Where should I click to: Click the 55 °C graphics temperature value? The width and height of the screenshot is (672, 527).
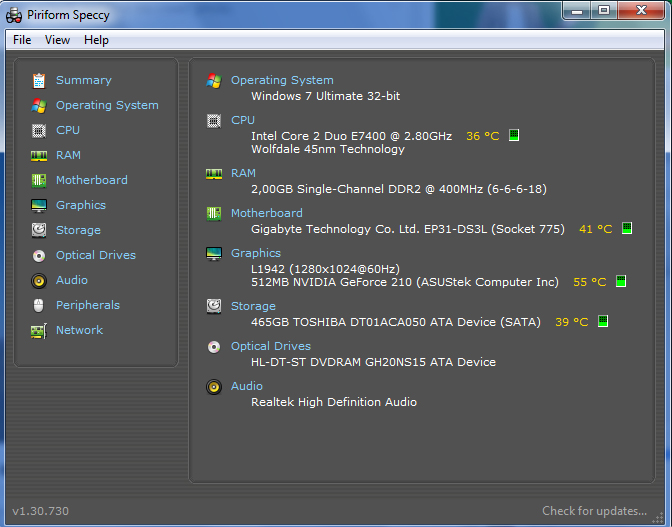click(590, 282)
